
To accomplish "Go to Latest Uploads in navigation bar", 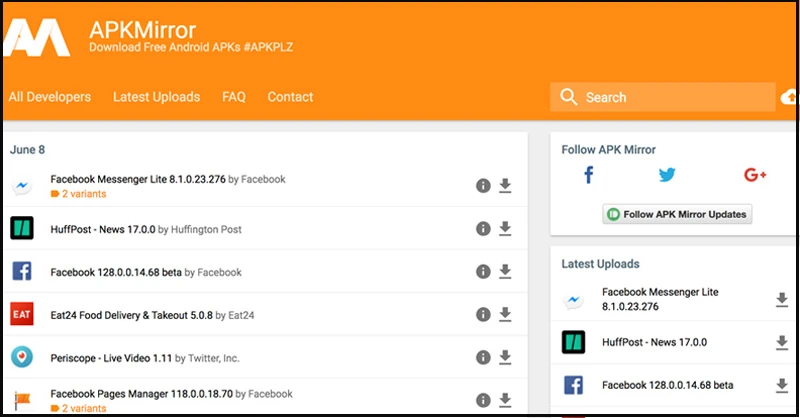I will [x=157, y=97].
